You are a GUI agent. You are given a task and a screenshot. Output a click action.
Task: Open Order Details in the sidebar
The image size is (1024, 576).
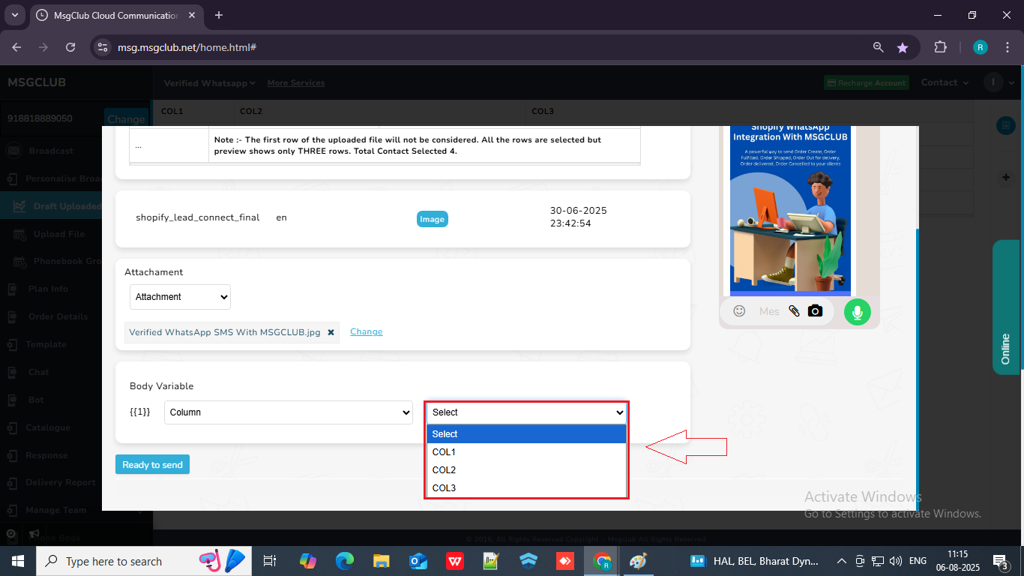[57, 317]
